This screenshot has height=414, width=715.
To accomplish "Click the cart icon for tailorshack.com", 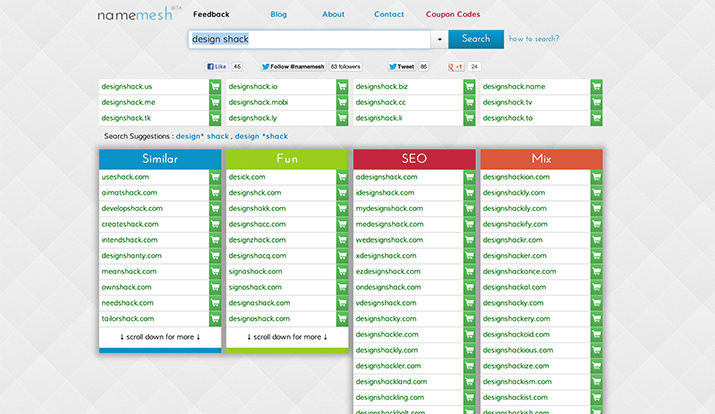I will tap(215, 319).
